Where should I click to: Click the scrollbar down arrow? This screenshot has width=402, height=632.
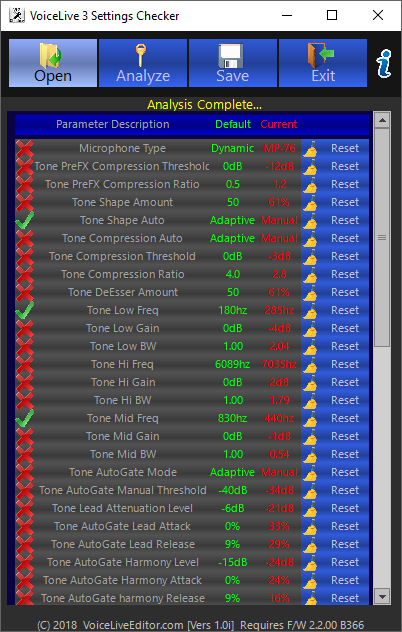[382, 596]
